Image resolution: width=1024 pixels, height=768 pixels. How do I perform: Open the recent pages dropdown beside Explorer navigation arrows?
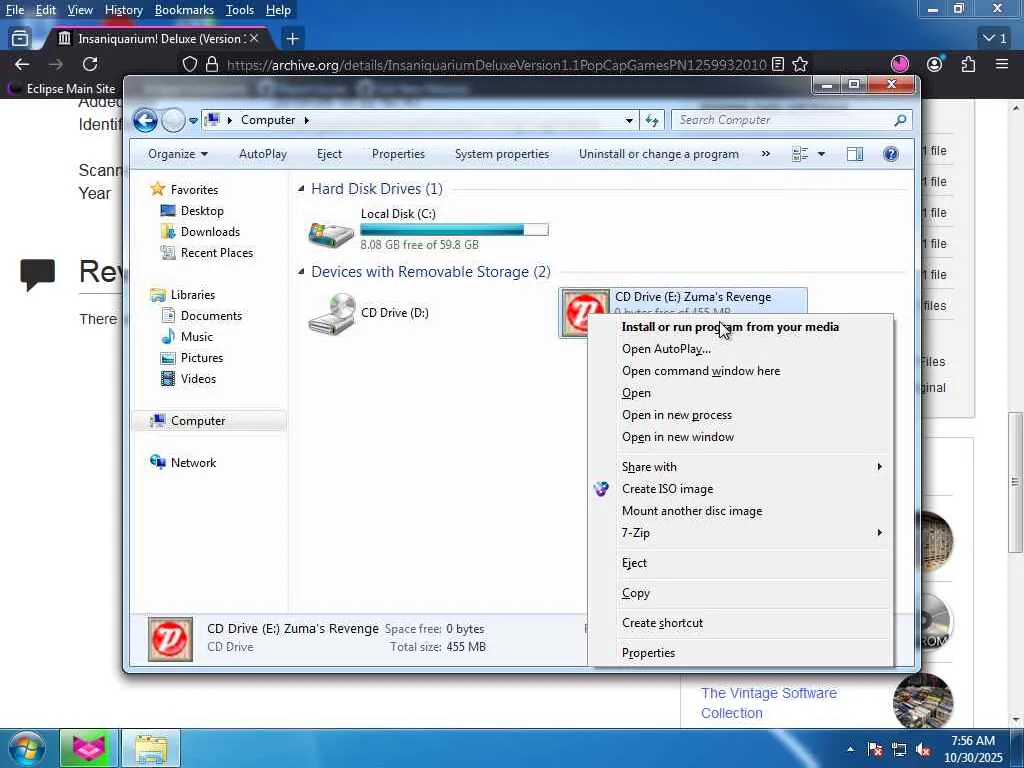pyautogui.click(x=193, y=120)
